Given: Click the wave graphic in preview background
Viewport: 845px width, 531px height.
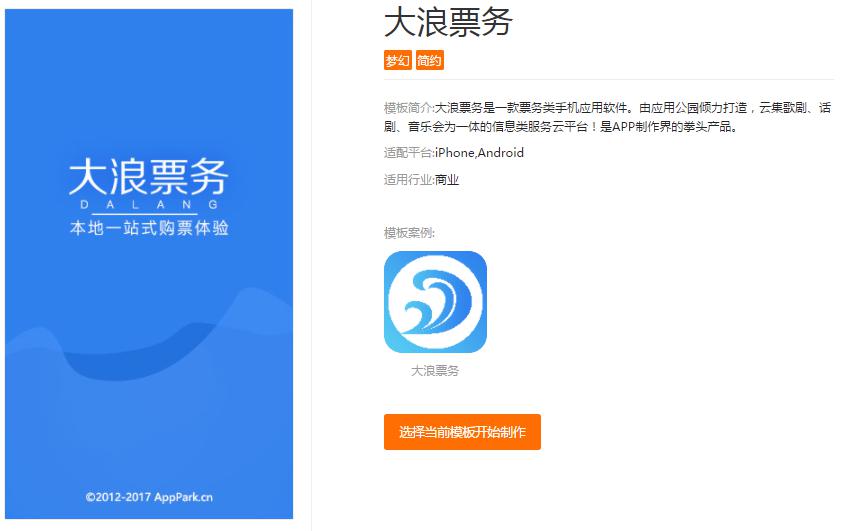Looking at the screenshot, I should click(149, 345).
